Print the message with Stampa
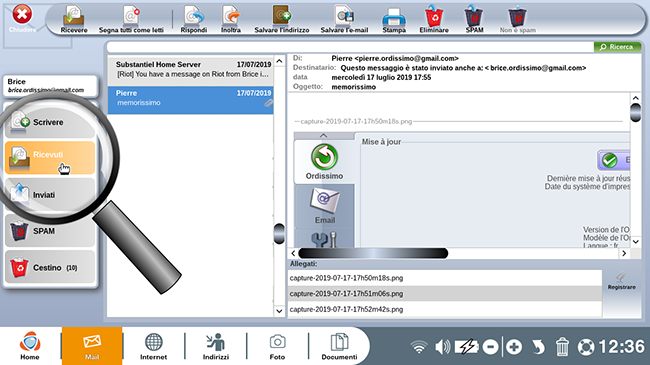 tap(394, 19)
